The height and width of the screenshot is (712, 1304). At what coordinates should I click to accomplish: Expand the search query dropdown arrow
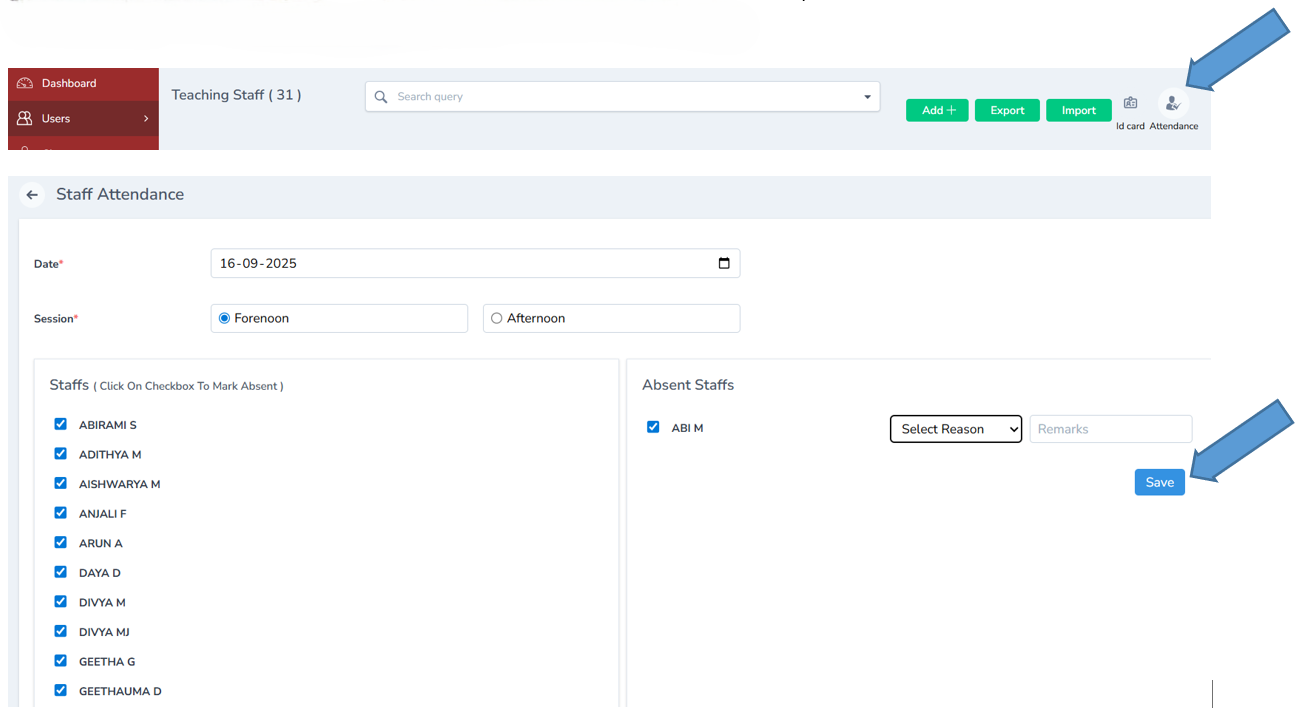(x=866, y=96)
